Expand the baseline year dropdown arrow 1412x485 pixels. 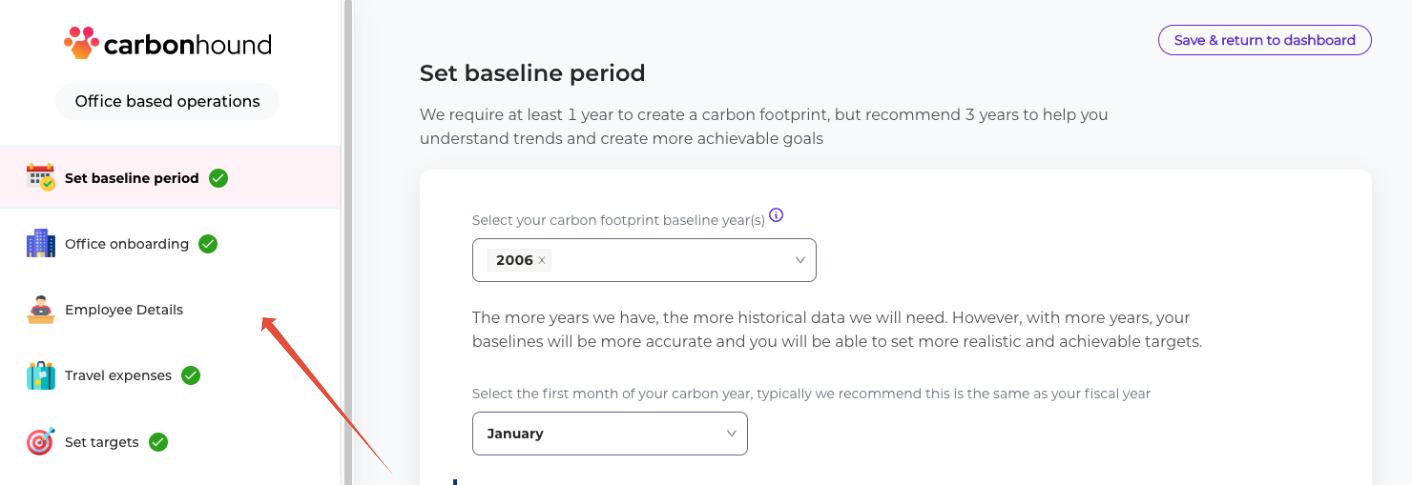(x=800, y=260)
